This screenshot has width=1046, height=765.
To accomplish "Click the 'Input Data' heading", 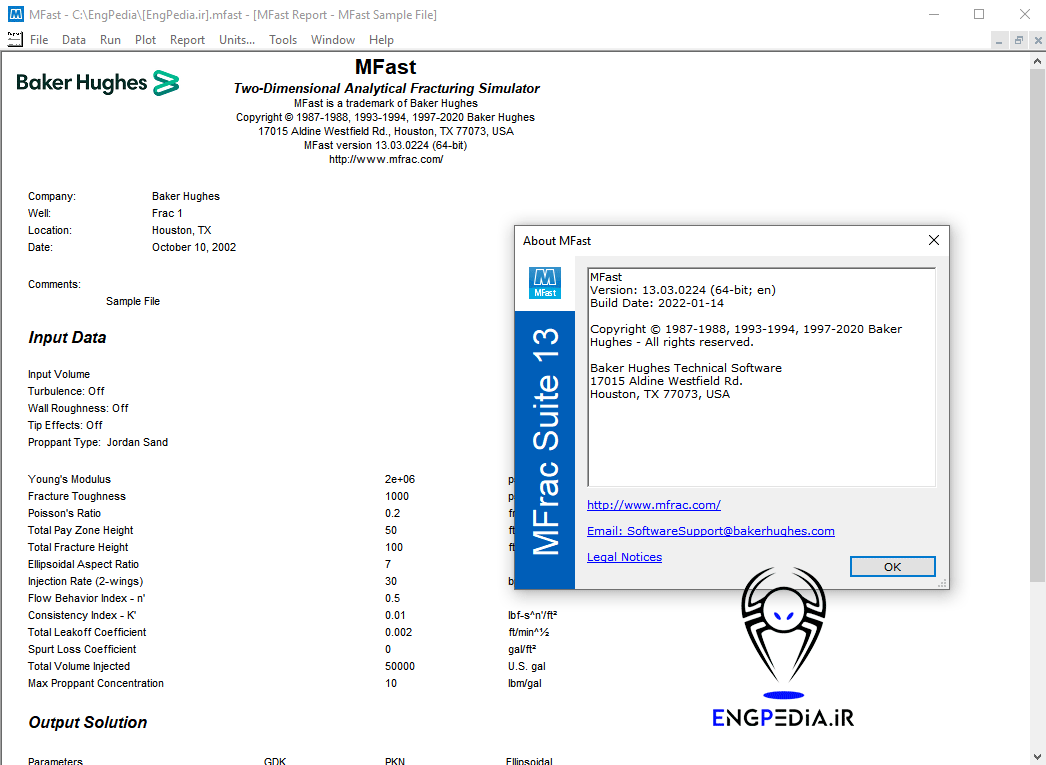I will point(67,337).
